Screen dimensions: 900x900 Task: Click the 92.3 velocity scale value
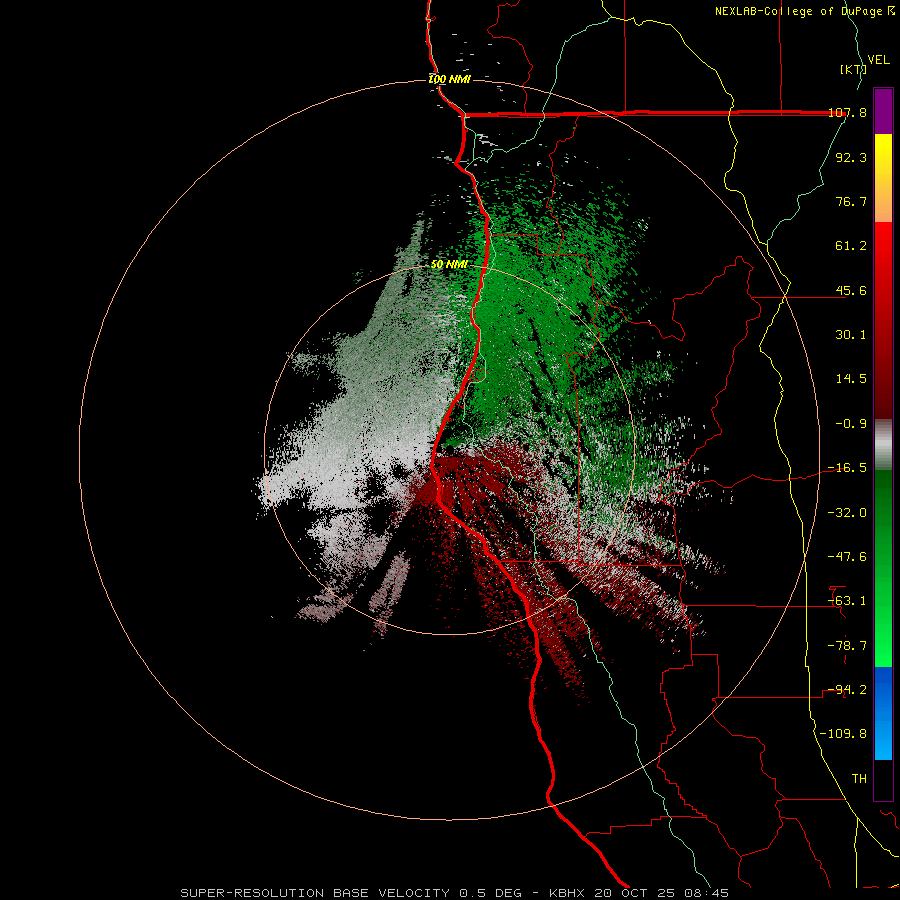pos(851,157)
